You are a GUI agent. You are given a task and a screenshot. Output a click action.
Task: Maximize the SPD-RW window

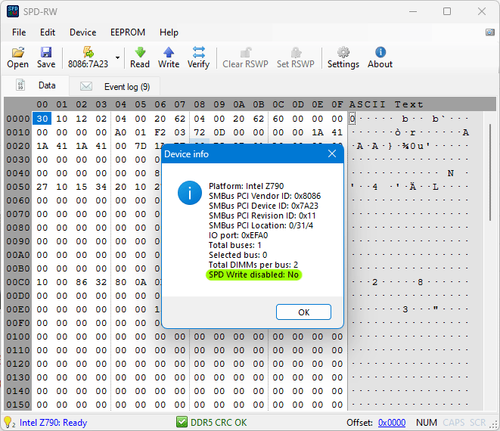pyautogui.click(x=447, y=11)
